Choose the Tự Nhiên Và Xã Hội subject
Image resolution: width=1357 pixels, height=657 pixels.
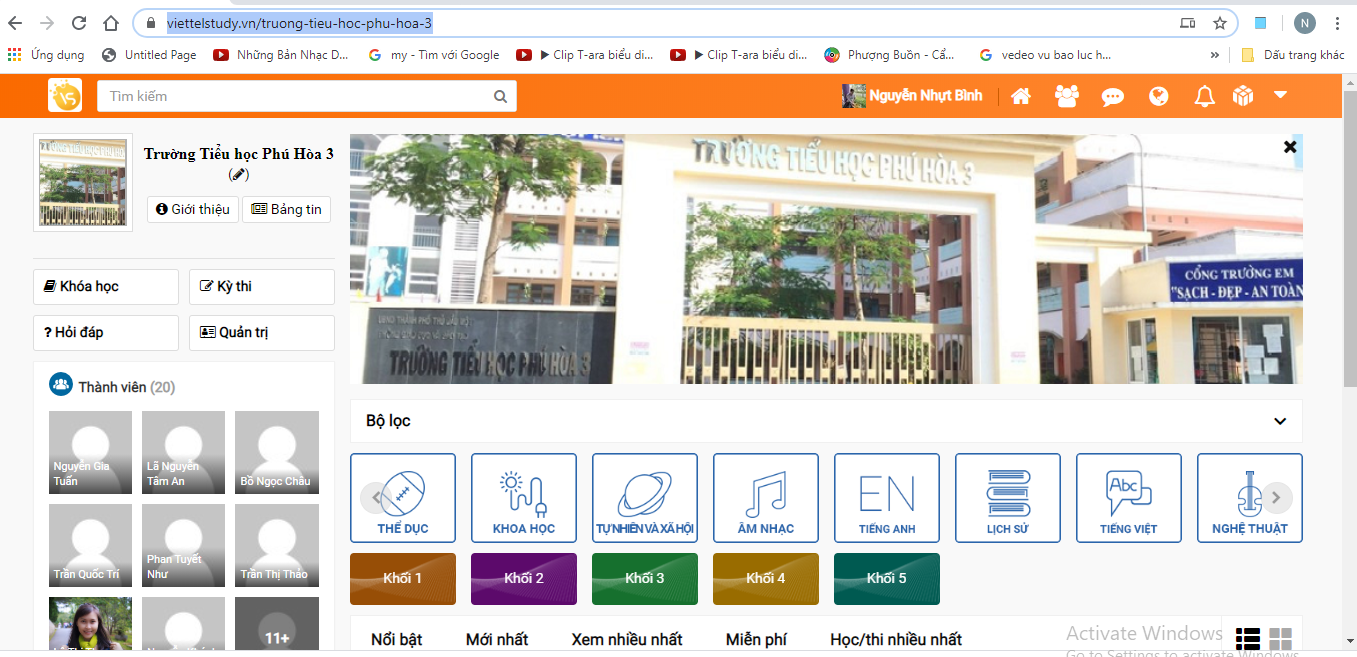coord(645,498)
